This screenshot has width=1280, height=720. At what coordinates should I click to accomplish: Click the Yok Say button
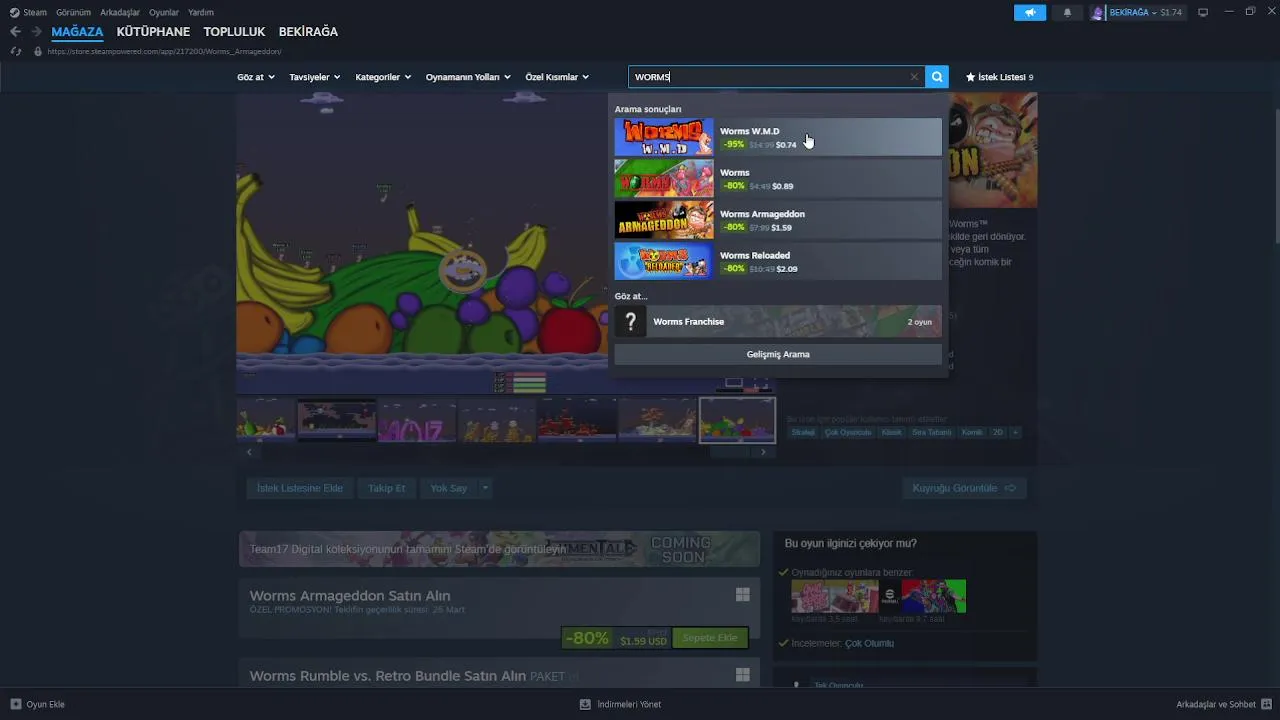(x=449, y=488)
